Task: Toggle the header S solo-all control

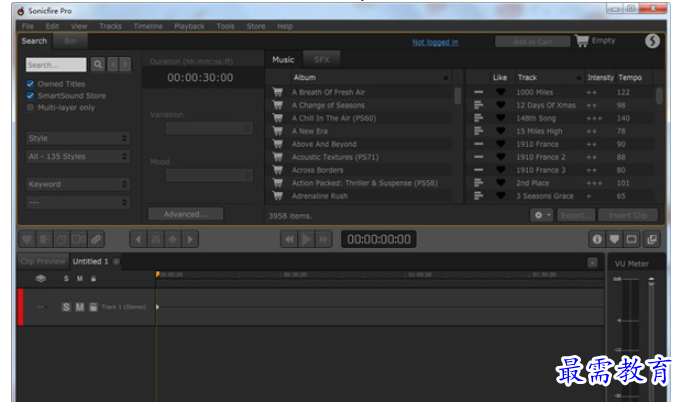Action: click(66, 278)
